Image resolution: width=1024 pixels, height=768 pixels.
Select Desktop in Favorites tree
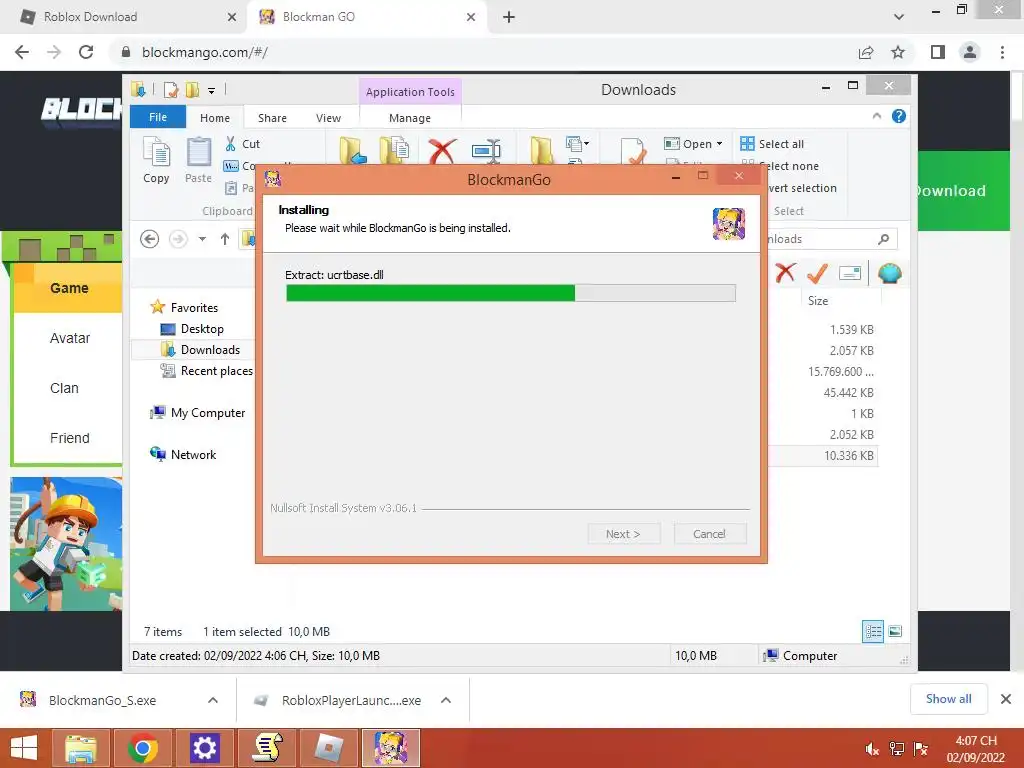click(x=202, y=329)
